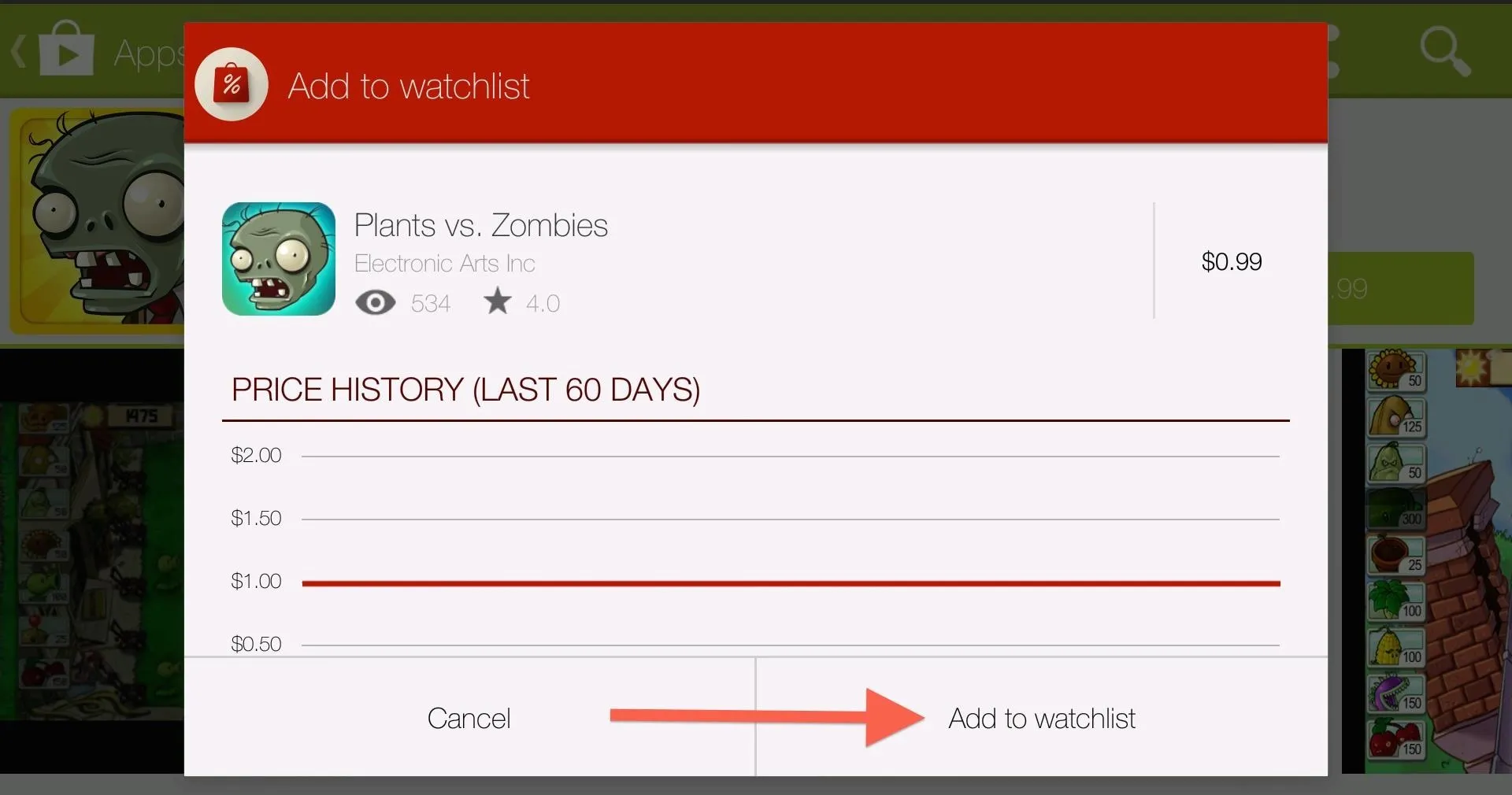Click the $0.99 current price
The height and width of the screenshot is (795, 1512).
1232,261
